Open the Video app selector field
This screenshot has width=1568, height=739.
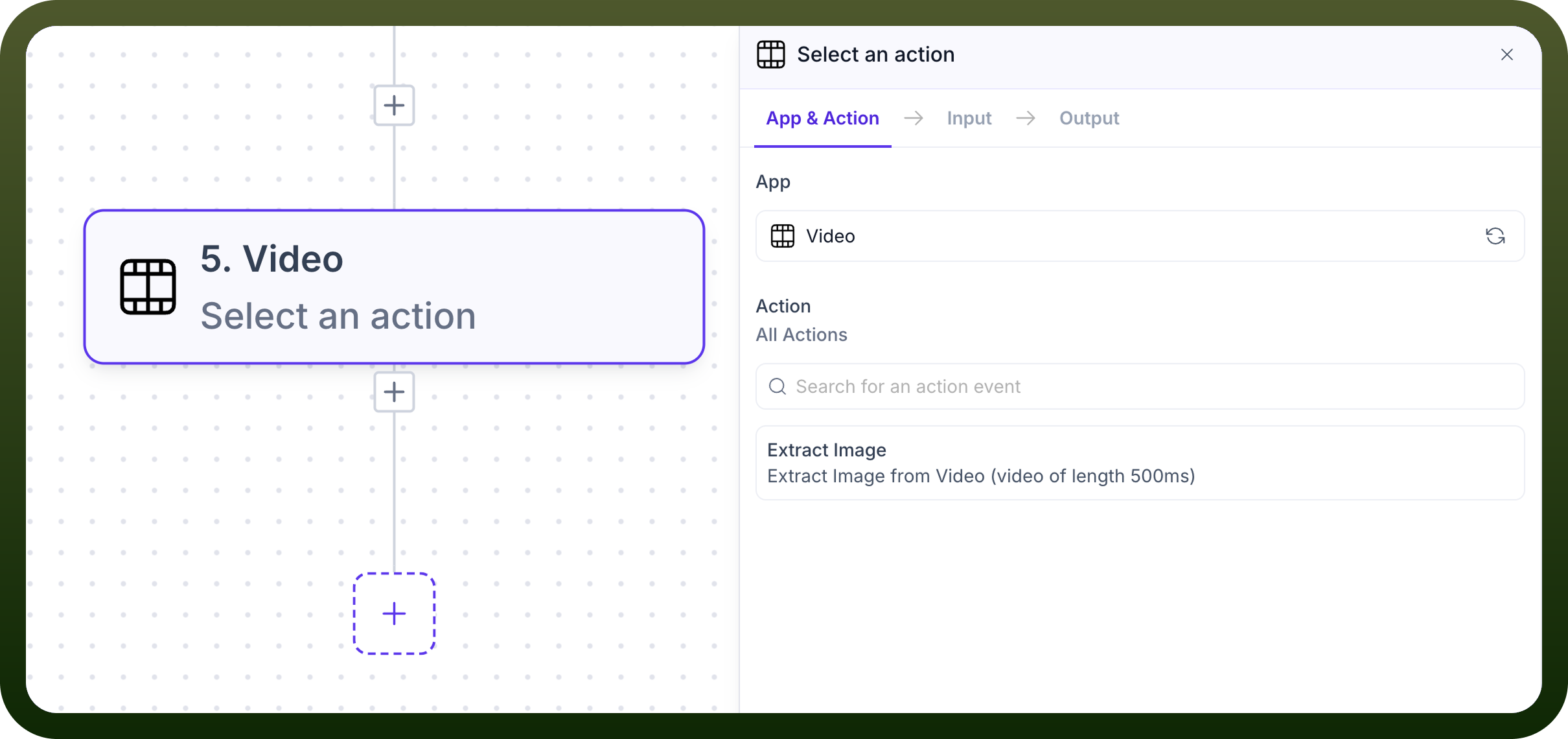point(1140,236)
